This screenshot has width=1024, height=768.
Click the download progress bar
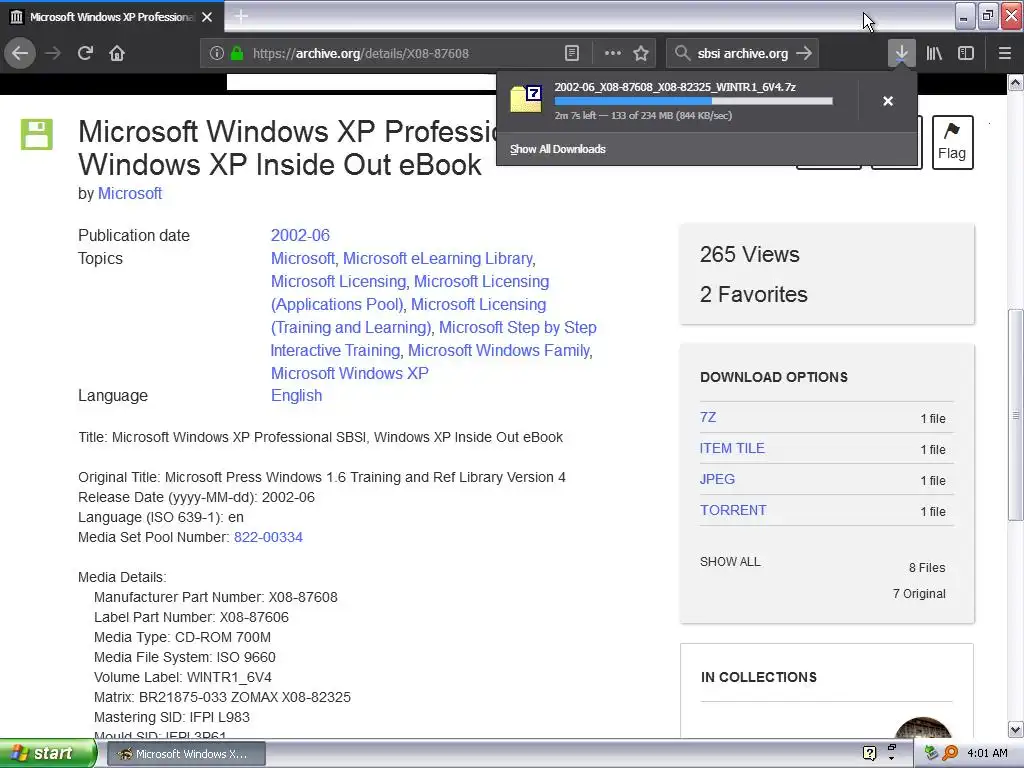pyautogui.click(x=694, y=101)
